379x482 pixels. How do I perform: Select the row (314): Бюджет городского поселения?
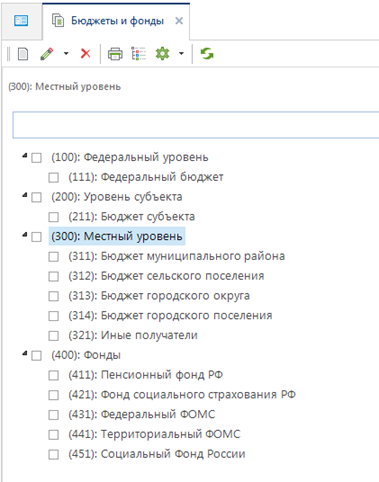pos(170,315)
